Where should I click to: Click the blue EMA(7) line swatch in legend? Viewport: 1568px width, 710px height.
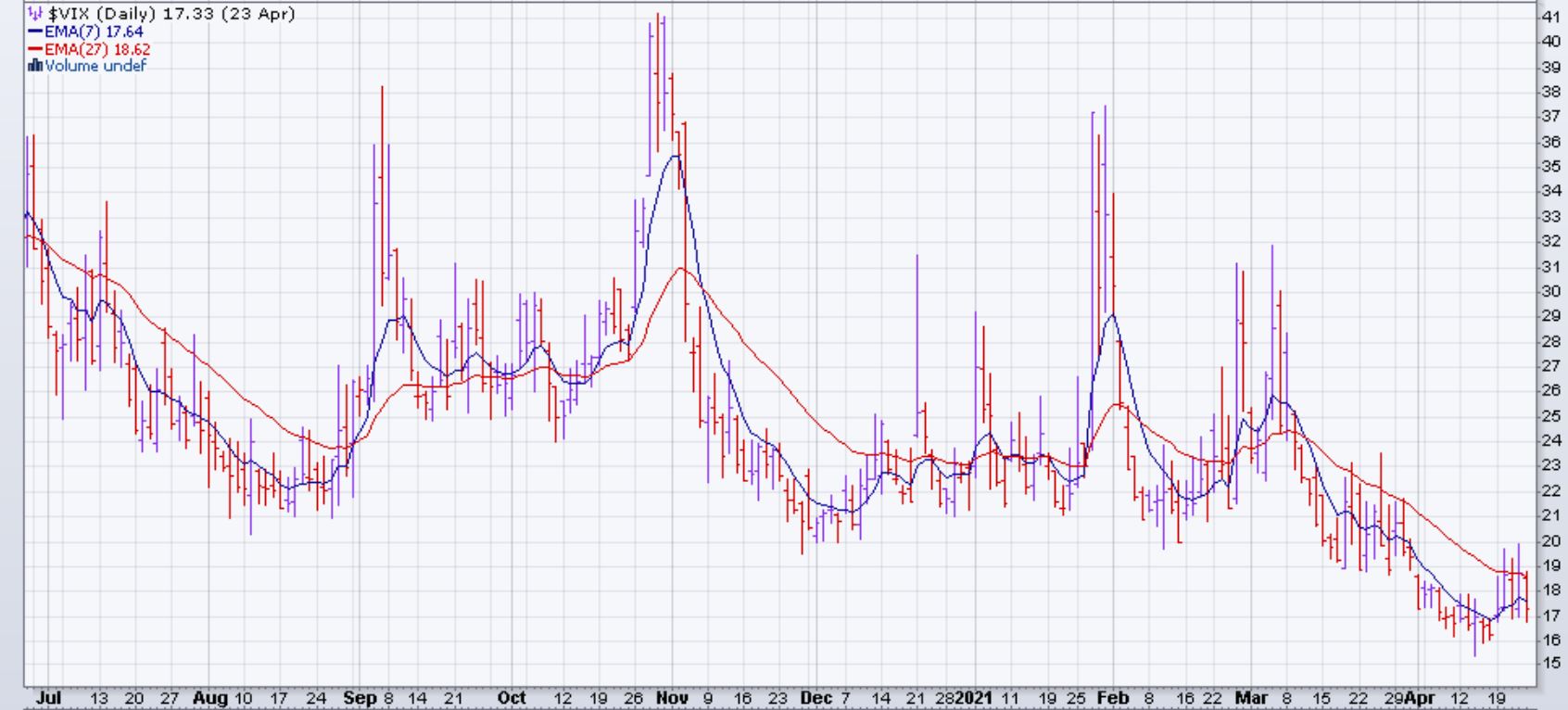(x=36, y=32)
